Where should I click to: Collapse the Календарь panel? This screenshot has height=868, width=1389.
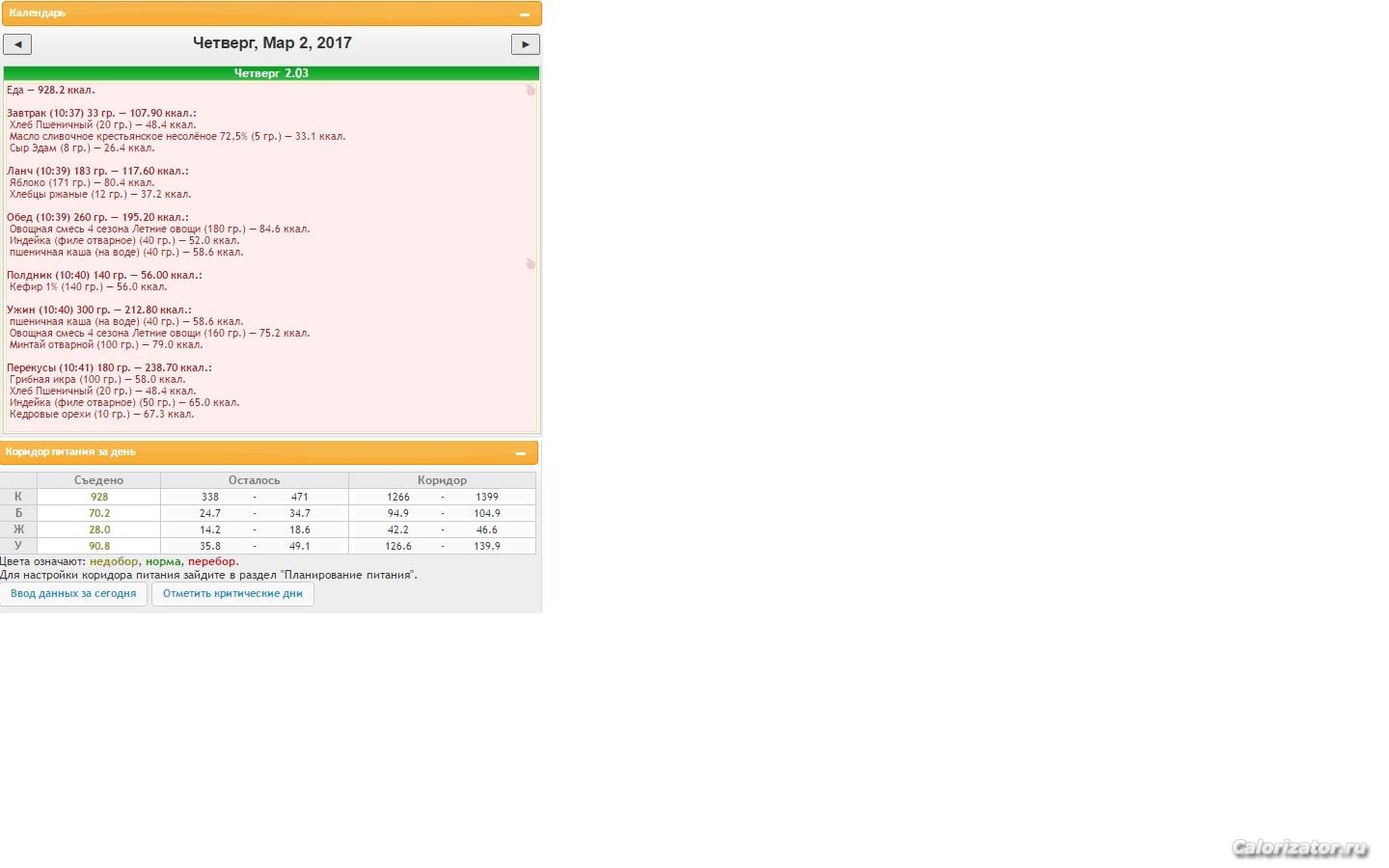[525, 14]
